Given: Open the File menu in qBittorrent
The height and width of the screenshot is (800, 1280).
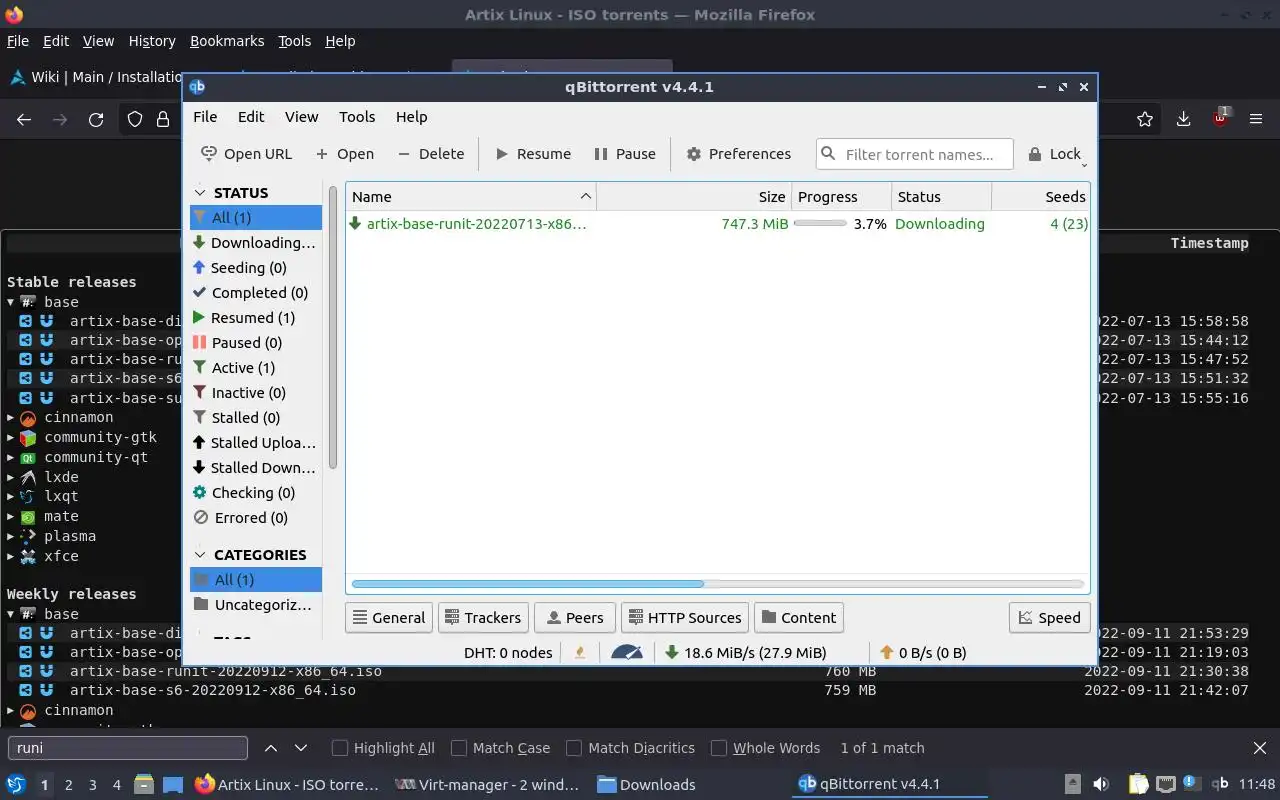Looking at the screenshot, I should pos(205,117).
